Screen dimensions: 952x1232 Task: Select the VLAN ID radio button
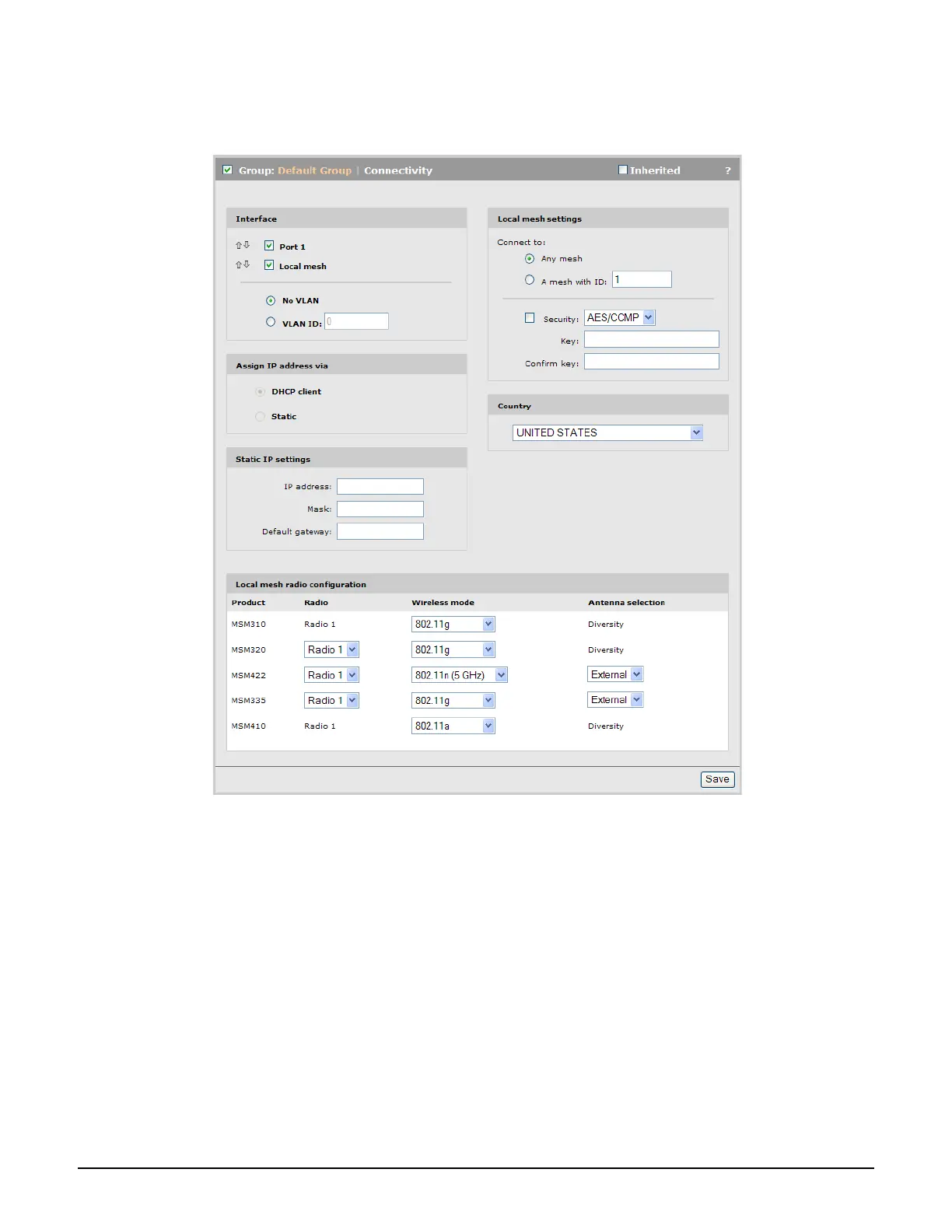pos(271,321)
